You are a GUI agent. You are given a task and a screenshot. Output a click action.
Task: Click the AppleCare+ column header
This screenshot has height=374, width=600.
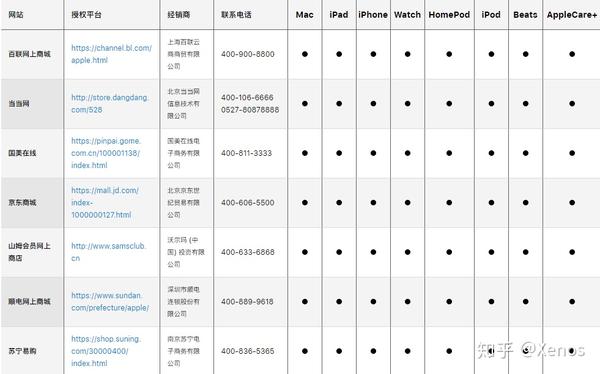click(x=572, y=15)
